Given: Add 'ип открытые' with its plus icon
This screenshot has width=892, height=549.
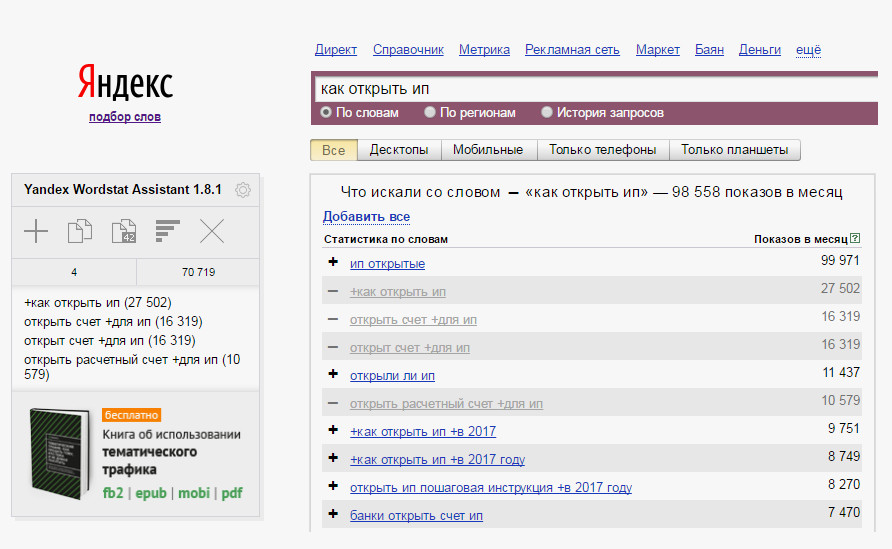Looking at the screenshot, I should click(x=333, y=262).
